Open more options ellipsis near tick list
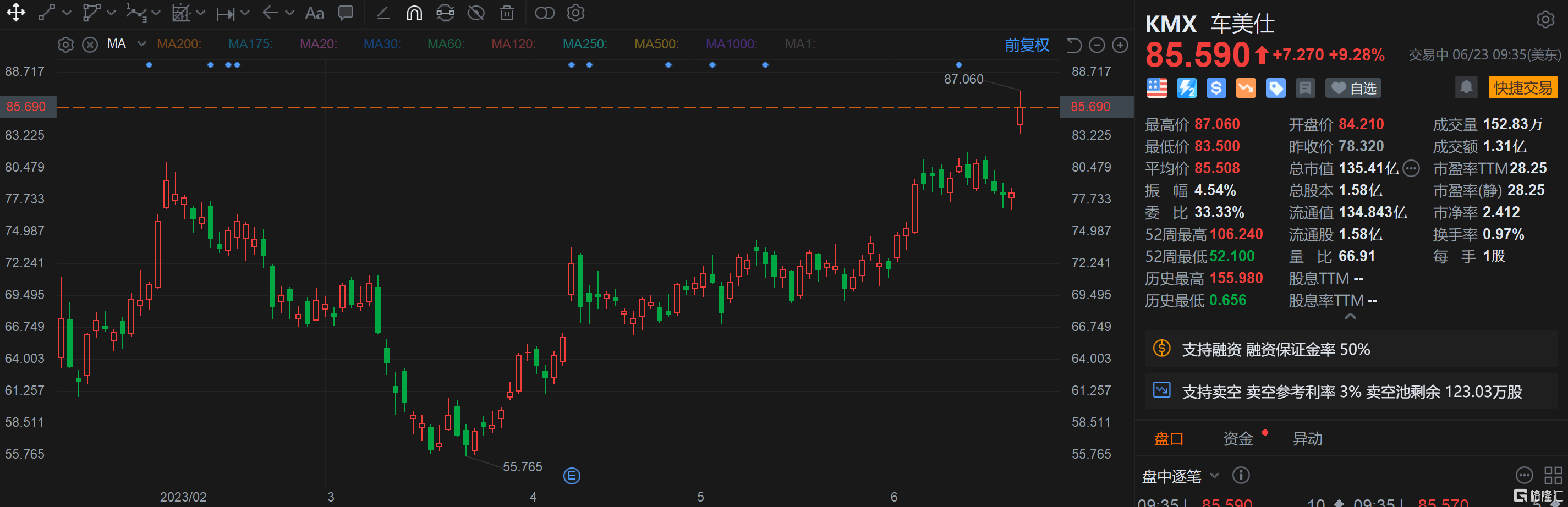Viewport: 1568px width, 507px height. (x=1524, y=475)
